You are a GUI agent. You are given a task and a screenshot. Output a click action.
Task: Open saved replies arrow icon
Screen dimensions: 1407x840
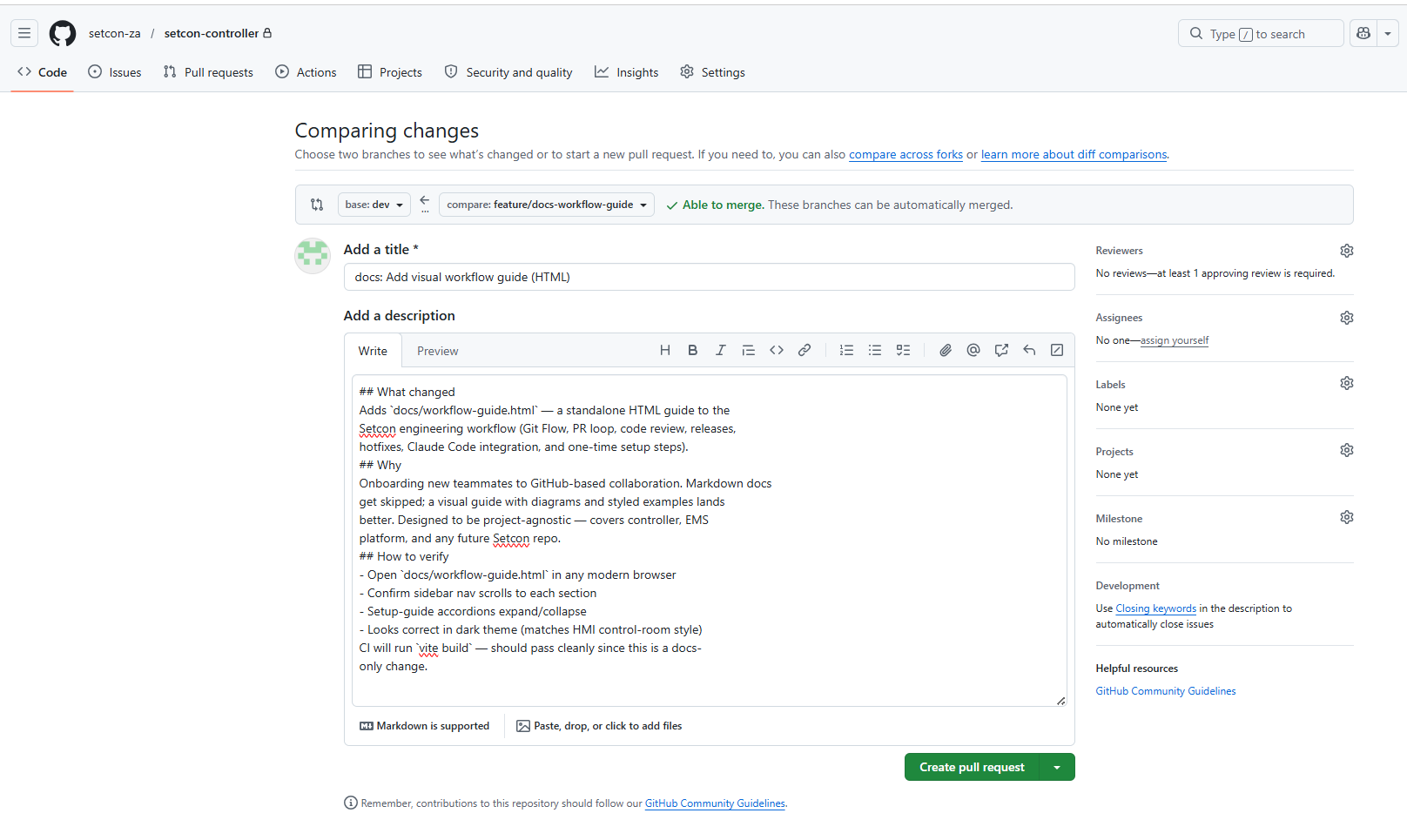[x=1029, y=350]
